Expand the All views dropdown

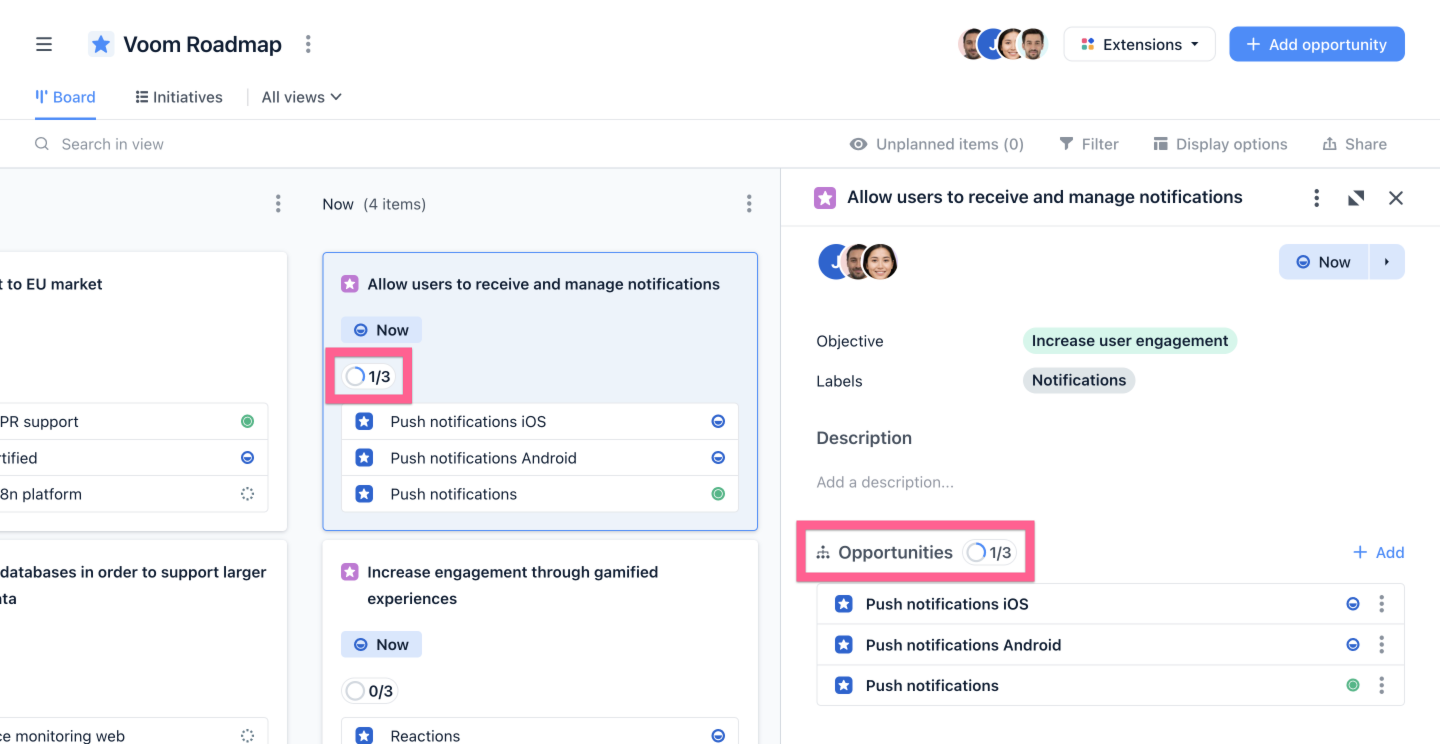(x=302, y=97)
